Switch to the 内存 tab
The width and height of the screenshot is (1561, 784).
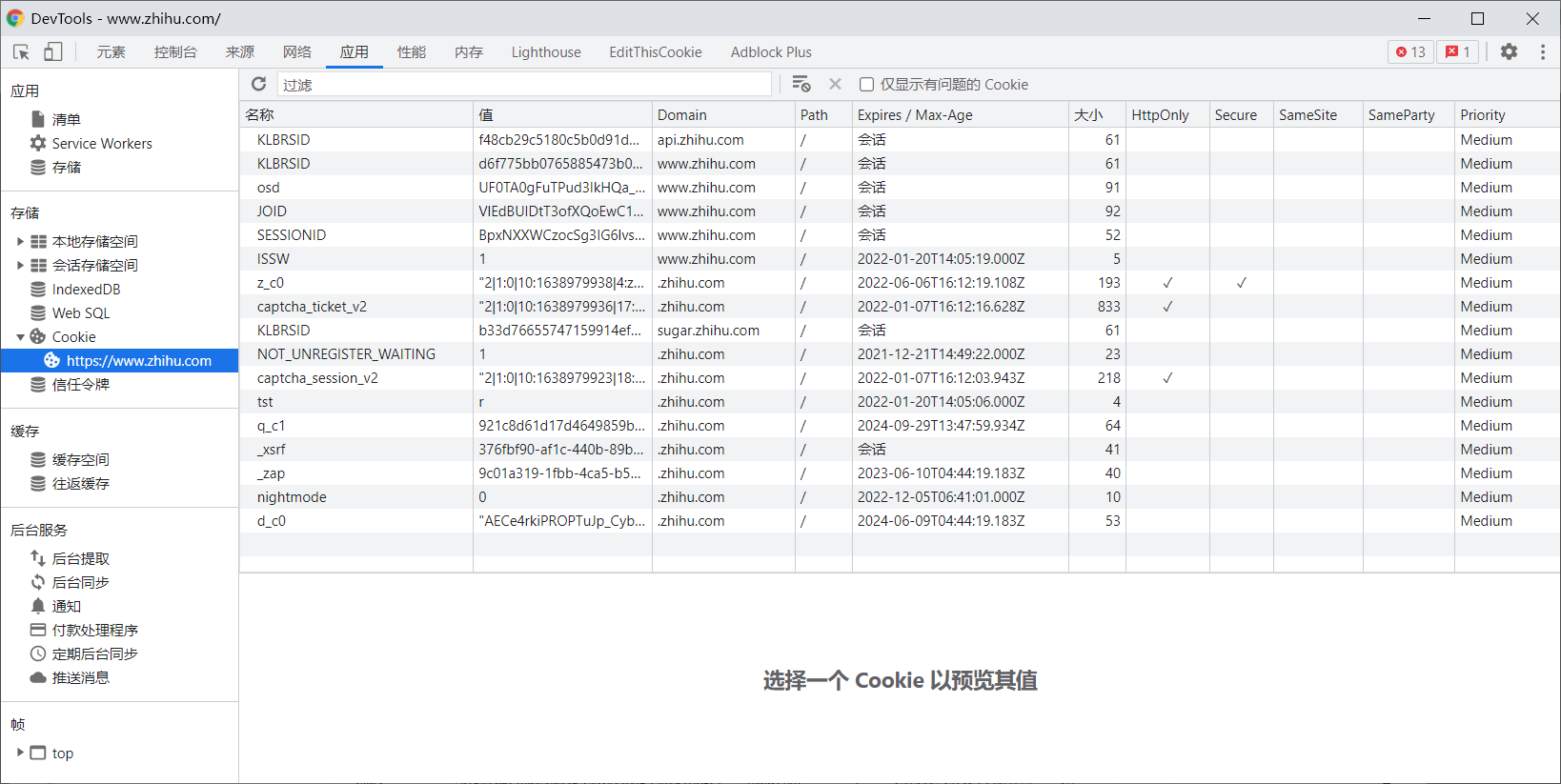point(469,52)
